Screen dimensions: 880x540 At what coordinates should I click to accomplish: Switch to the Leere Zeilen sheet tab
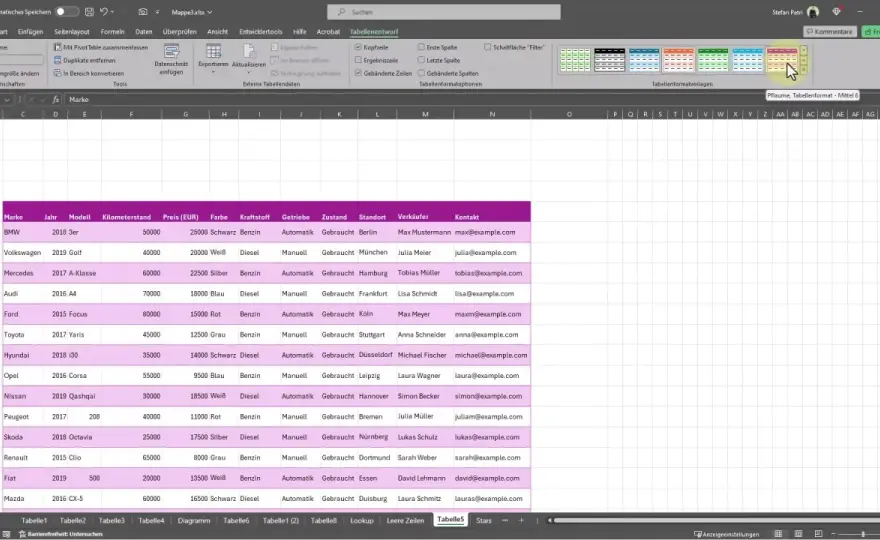[405, 520]
